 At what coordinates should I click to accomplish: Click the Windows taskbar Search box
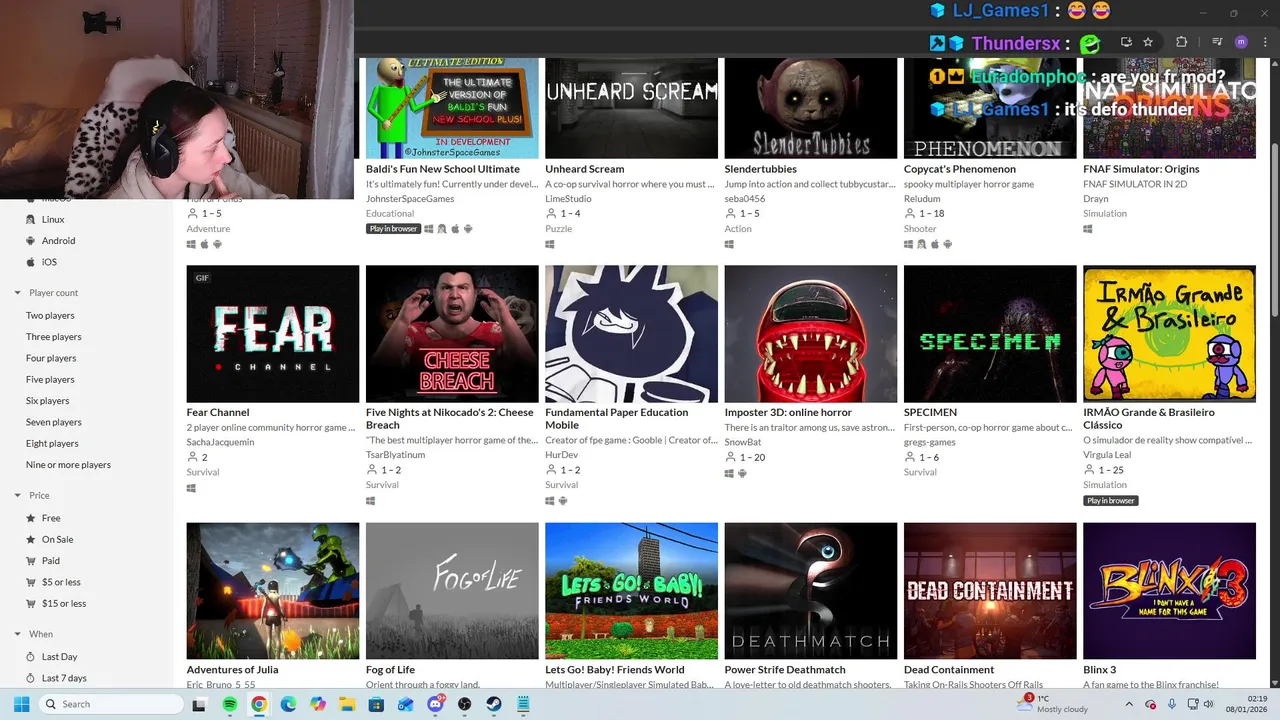pyautogui.click(x=111, y=704)
